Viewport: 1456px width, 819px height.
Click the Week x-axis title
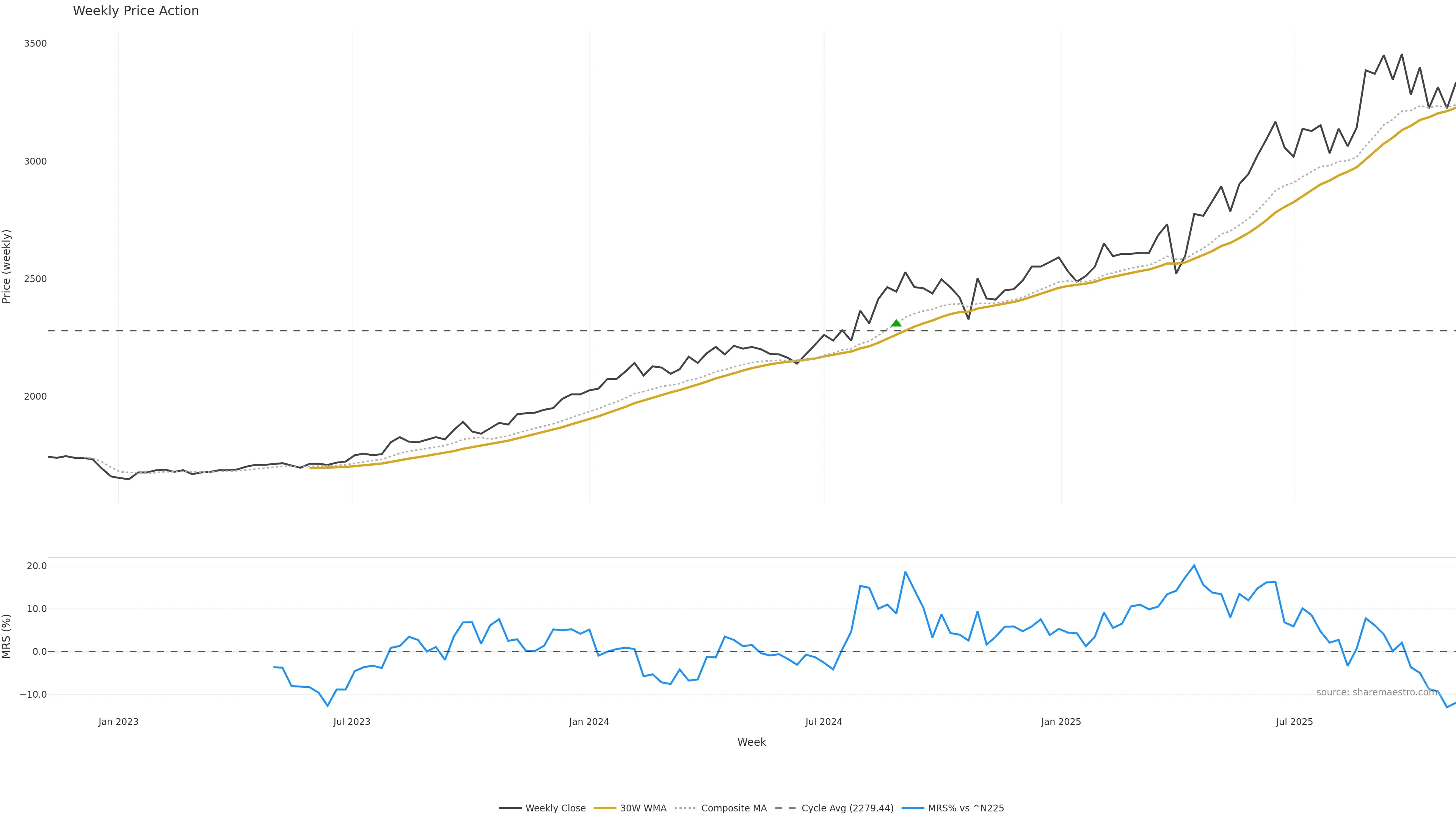pos(751,742)
